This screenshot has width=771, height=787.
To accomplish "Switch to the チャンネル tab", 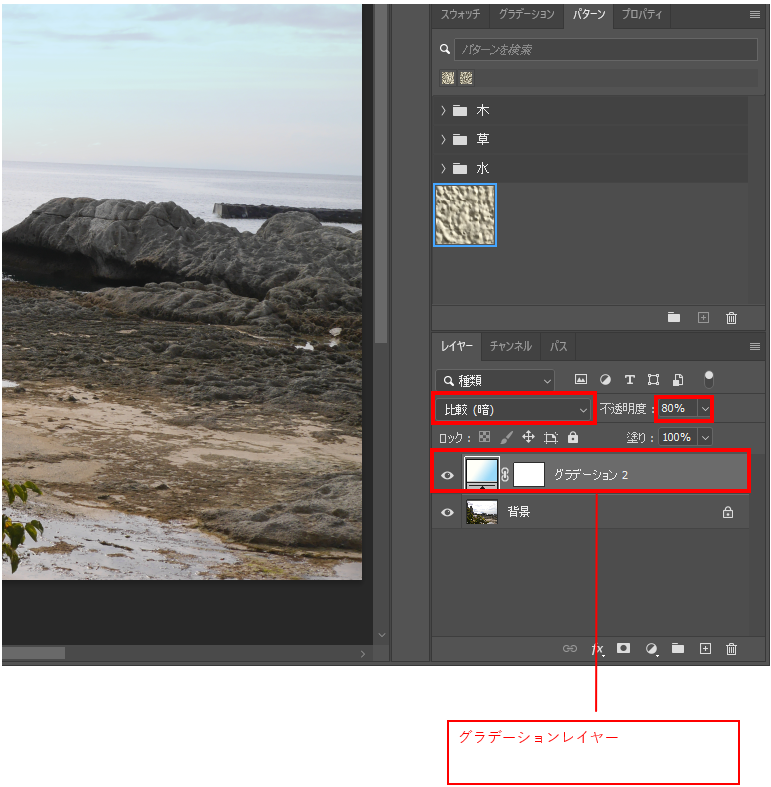I will [510, 346].
